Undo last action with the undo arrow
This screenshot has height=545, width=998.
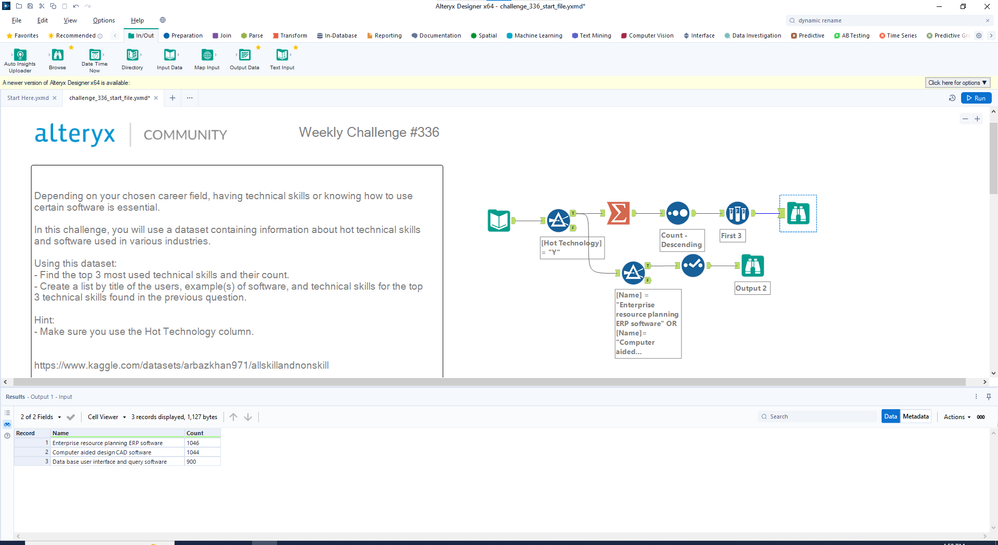76,6
